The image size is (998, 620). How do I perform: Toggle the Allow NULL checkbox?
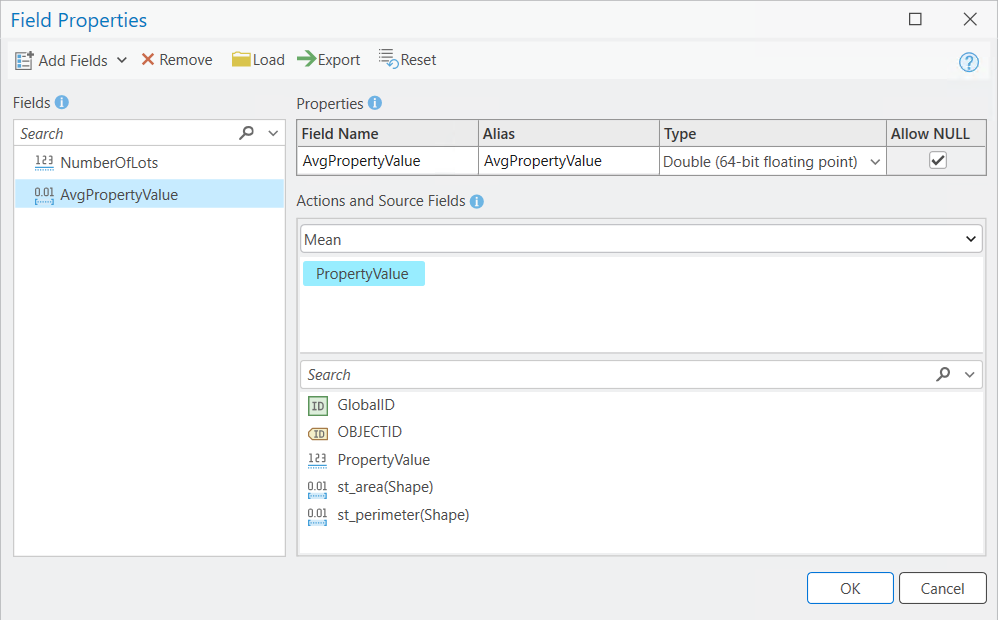[937, 161]
